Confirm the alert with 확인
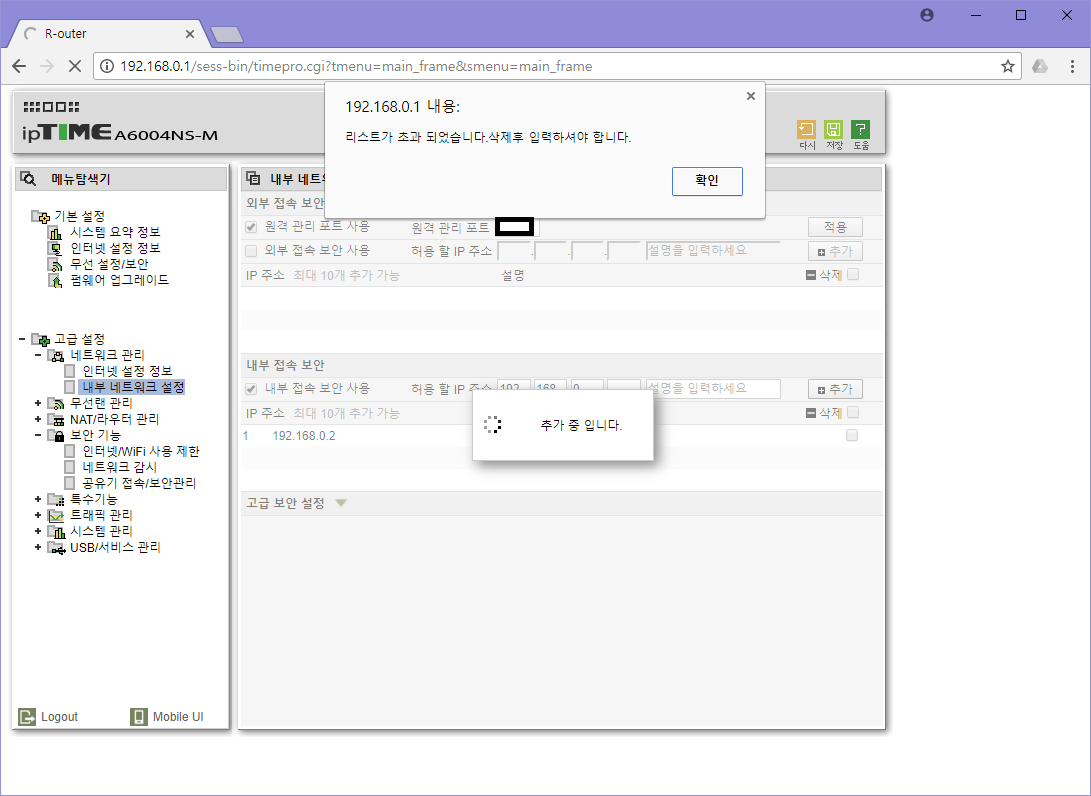1091x796 pixels. pos(707,181)
